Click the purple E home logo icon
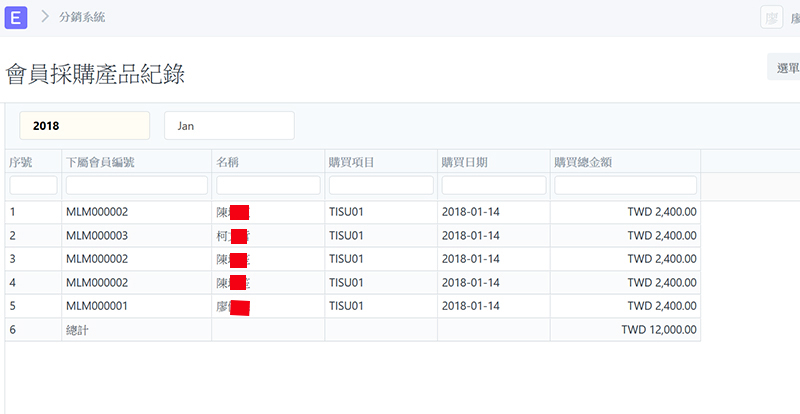This screenshot has width=800, height=414. coord(17,17)
